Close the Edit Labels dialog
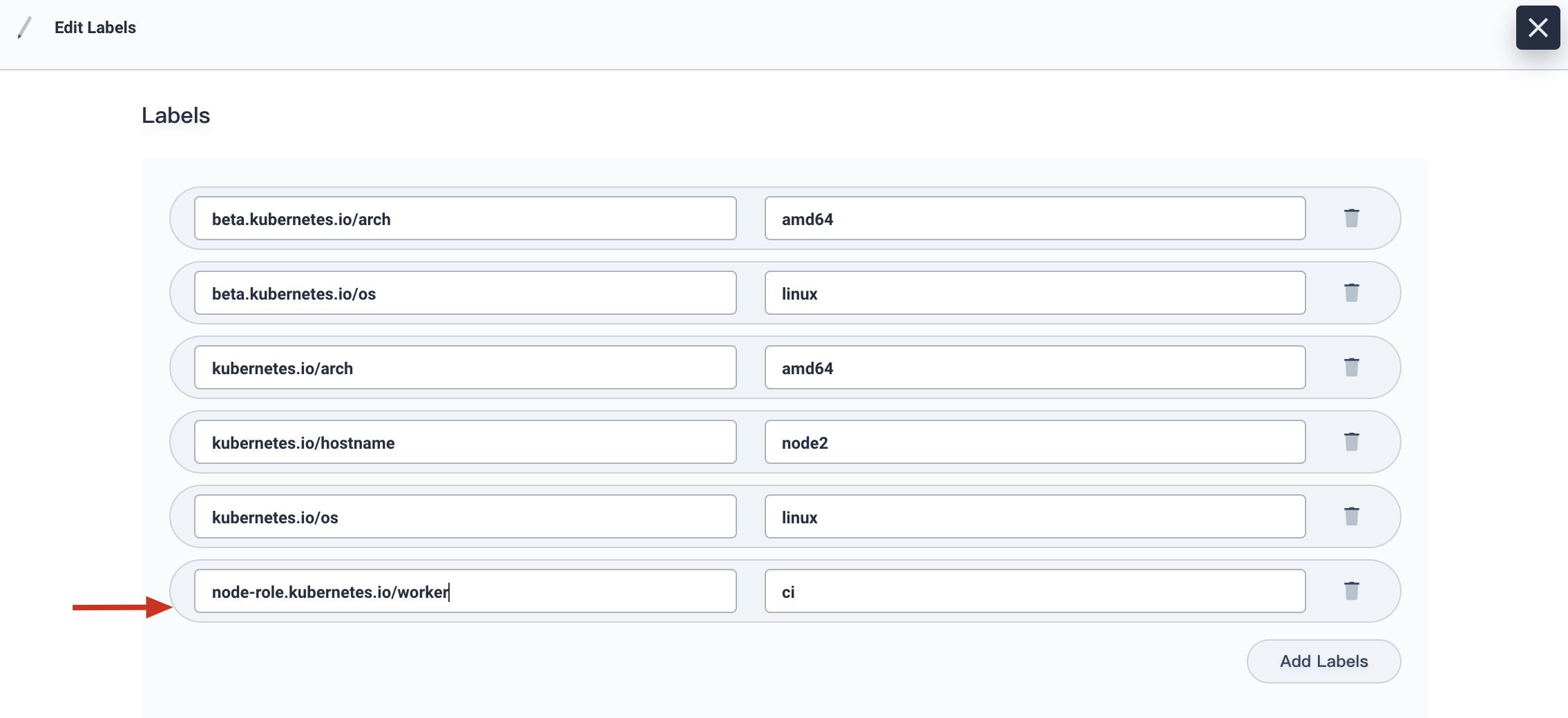This screenshot has height=718, width=1568. click(1538, 28)
